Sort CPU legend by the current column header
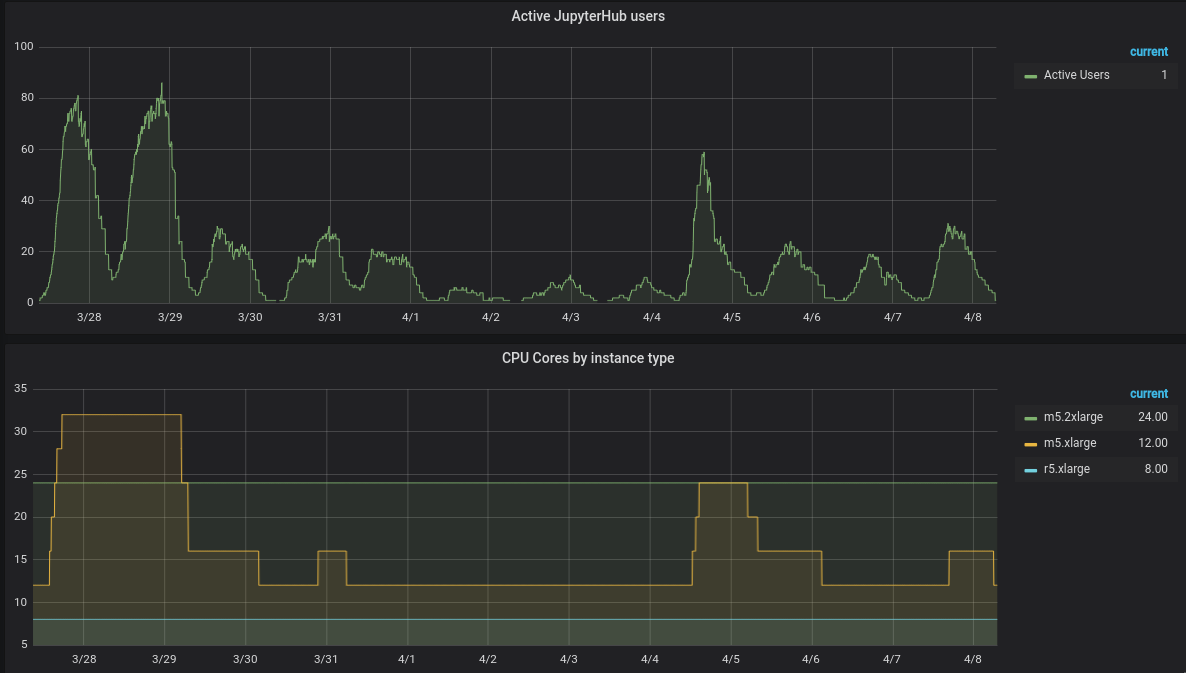 [x=1149, y=393]
